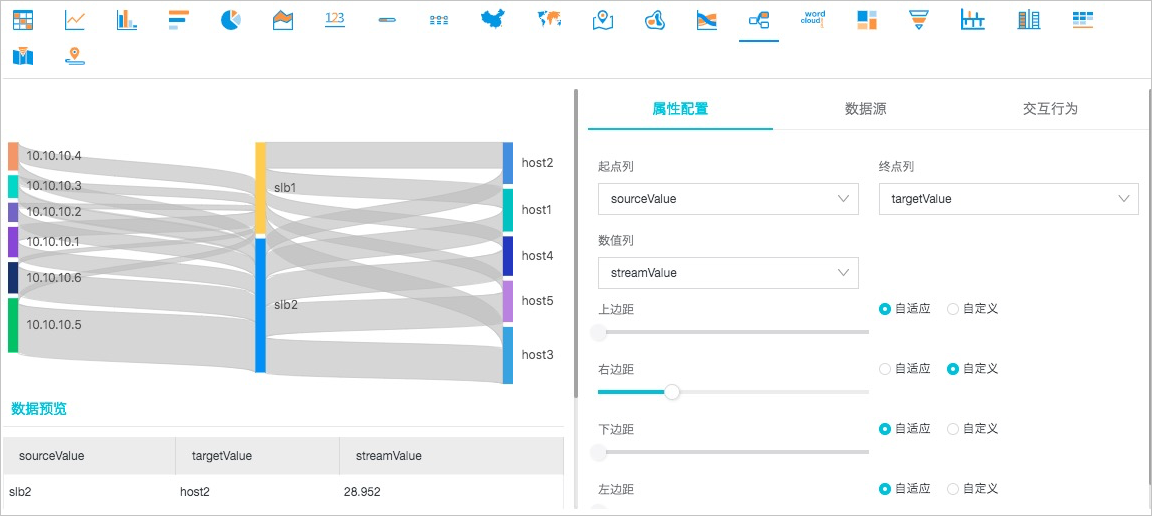Select the folded map with arrow icon

(24, 56)
